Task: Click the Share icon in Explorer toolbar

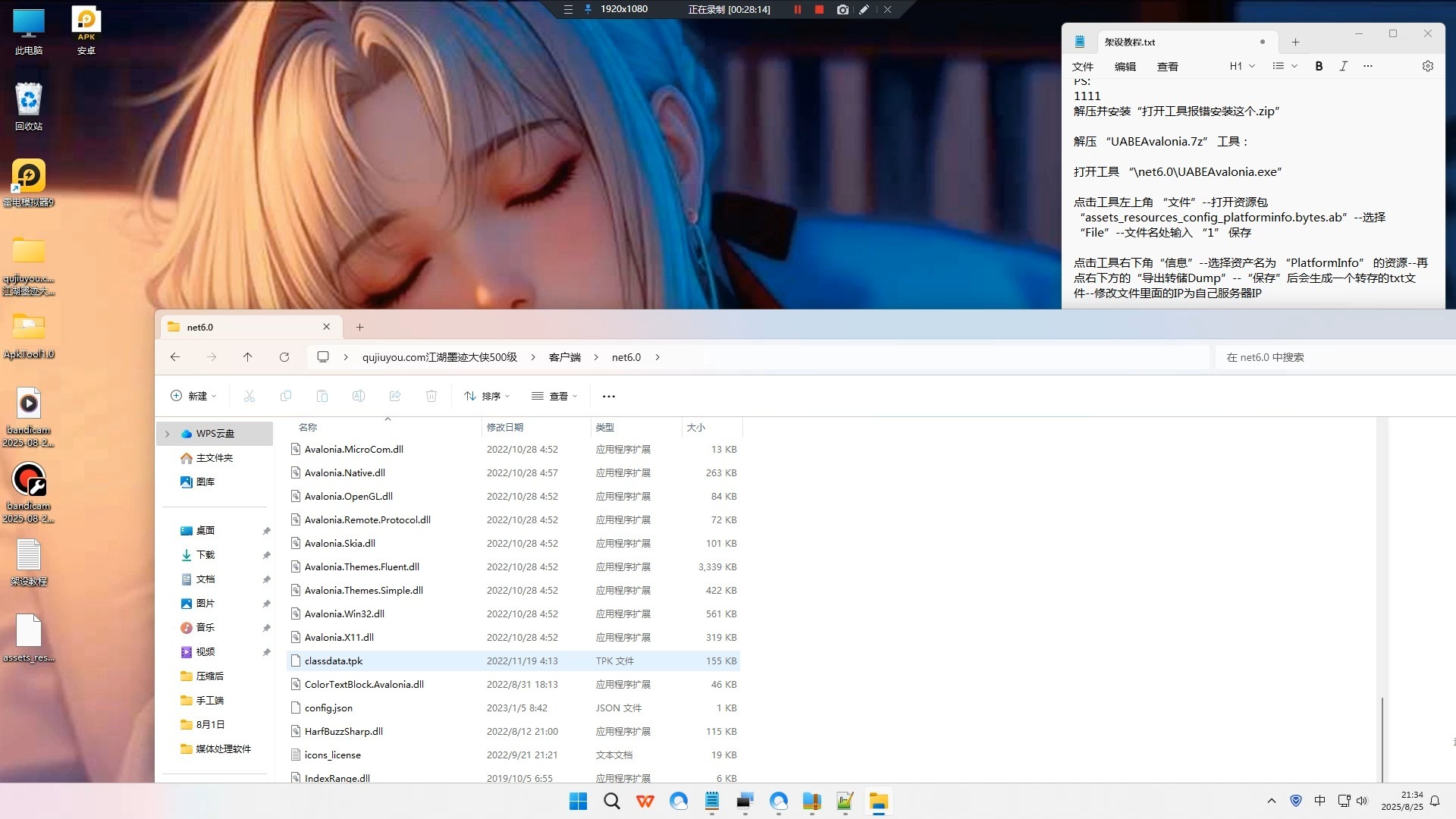Action: coord(395,396)
